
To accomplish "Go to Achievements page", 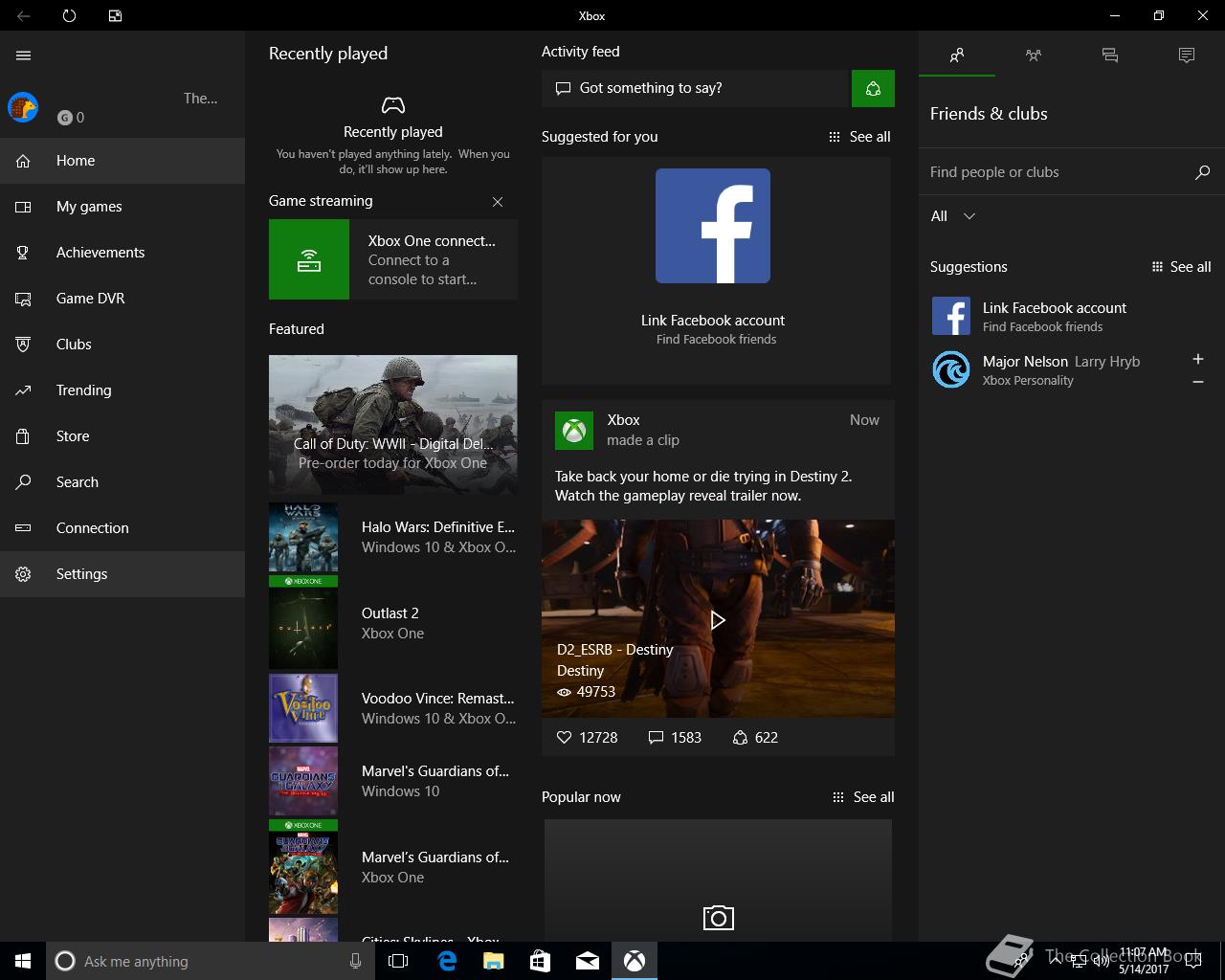I will pyautogui.click(x=122, y=253).
